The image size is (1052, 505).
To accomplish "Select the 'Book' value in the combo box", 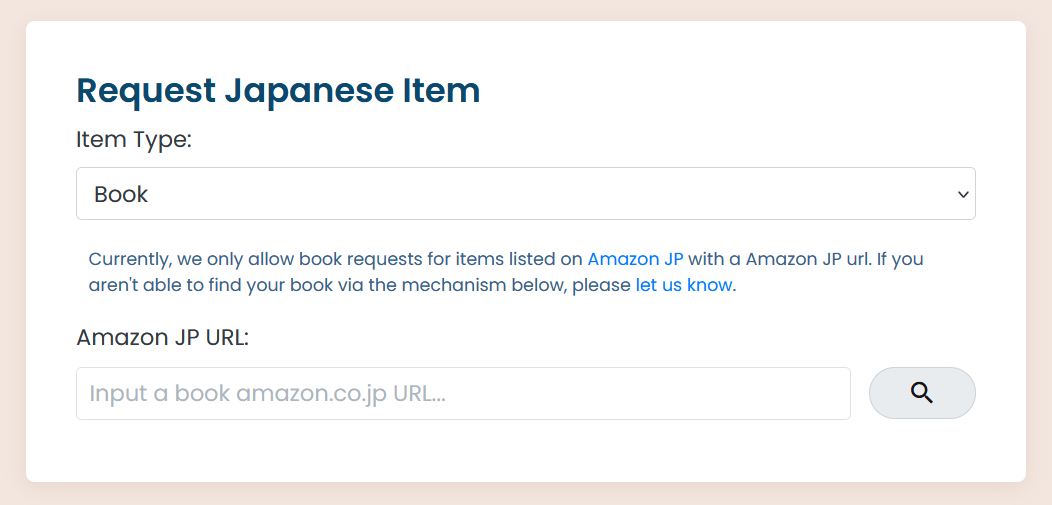I will click(x=121, y=194).
